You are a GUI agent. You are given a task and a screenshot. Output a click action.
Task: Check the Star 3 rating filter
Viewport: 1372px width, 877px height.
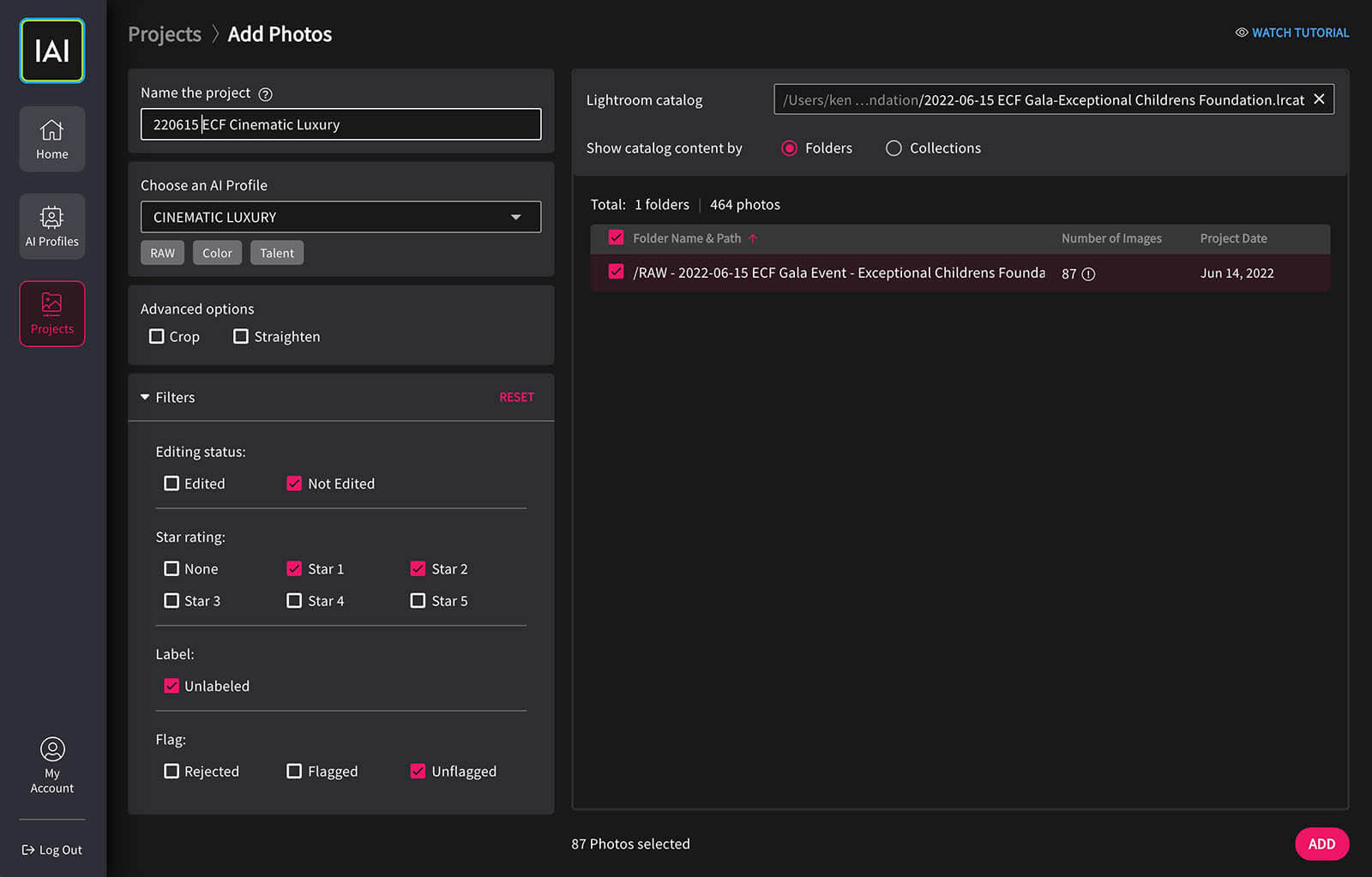pos(171,601)
